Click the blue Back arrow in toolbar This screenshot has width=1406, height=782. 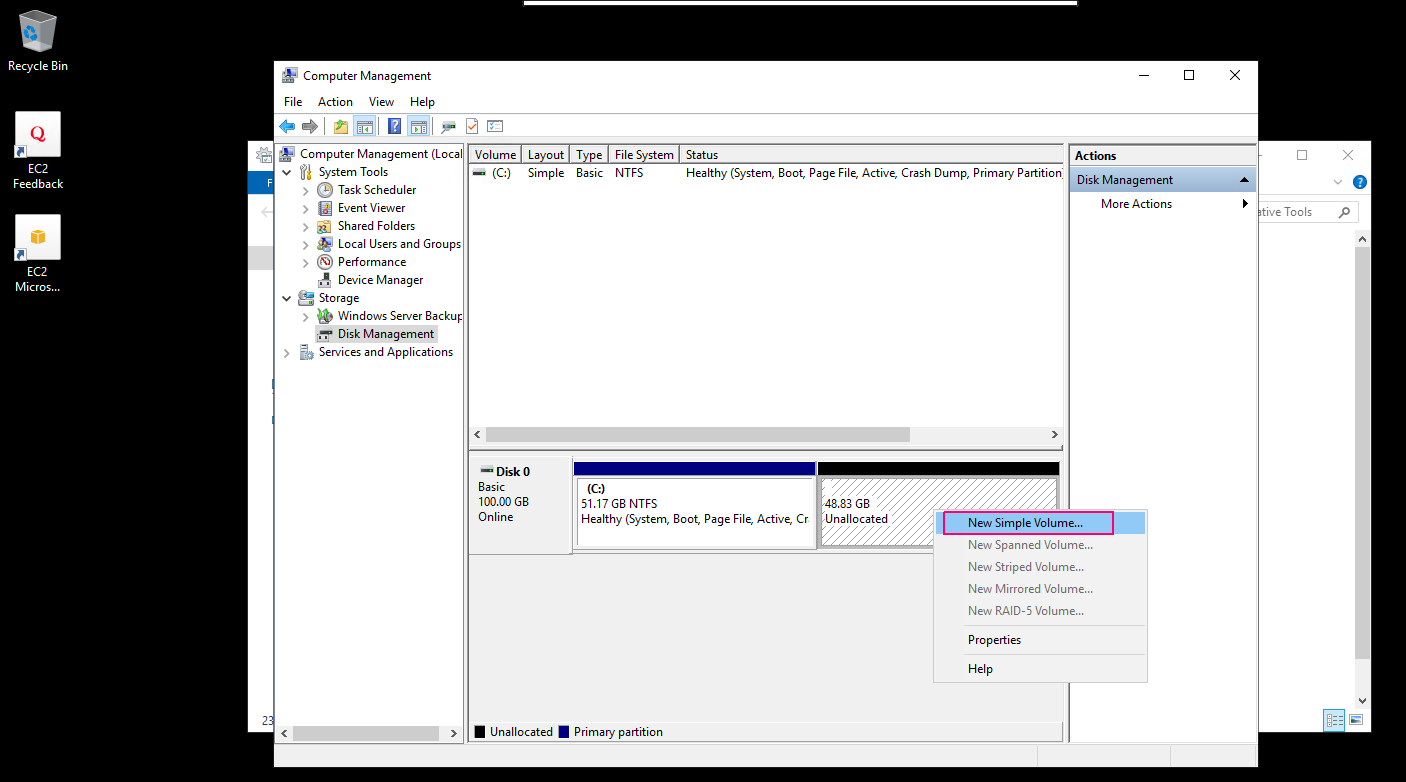tap(287, 126)
